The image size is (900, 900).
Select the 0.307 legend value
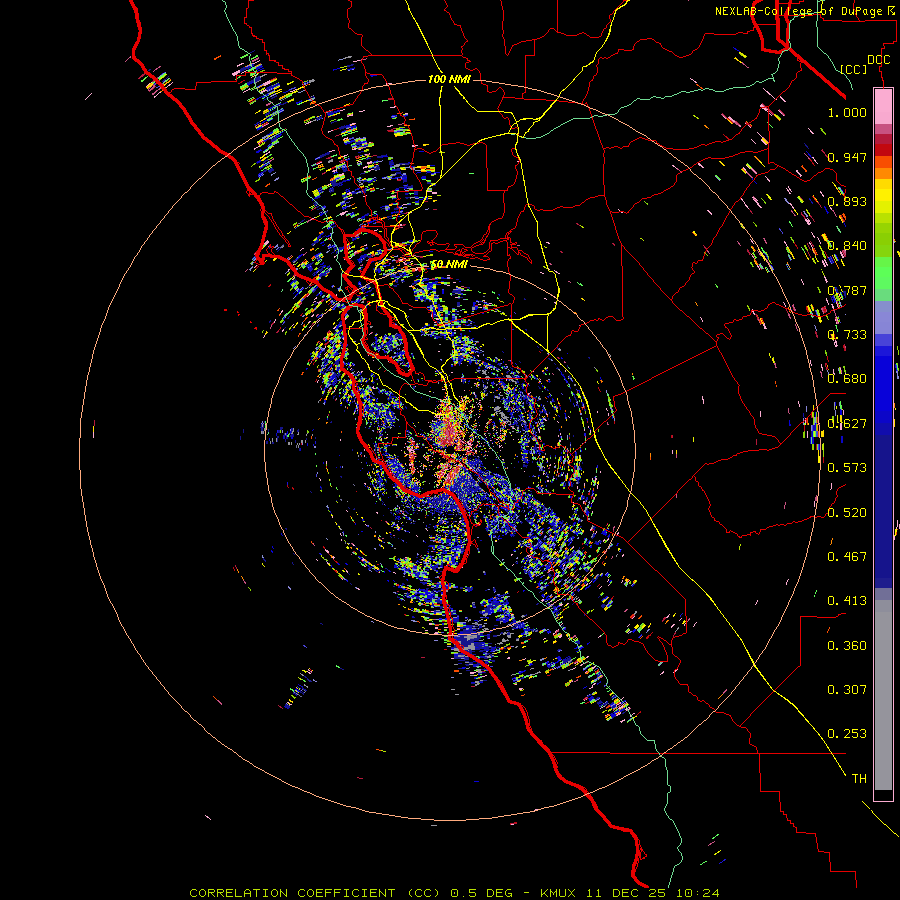pos(847,690)
